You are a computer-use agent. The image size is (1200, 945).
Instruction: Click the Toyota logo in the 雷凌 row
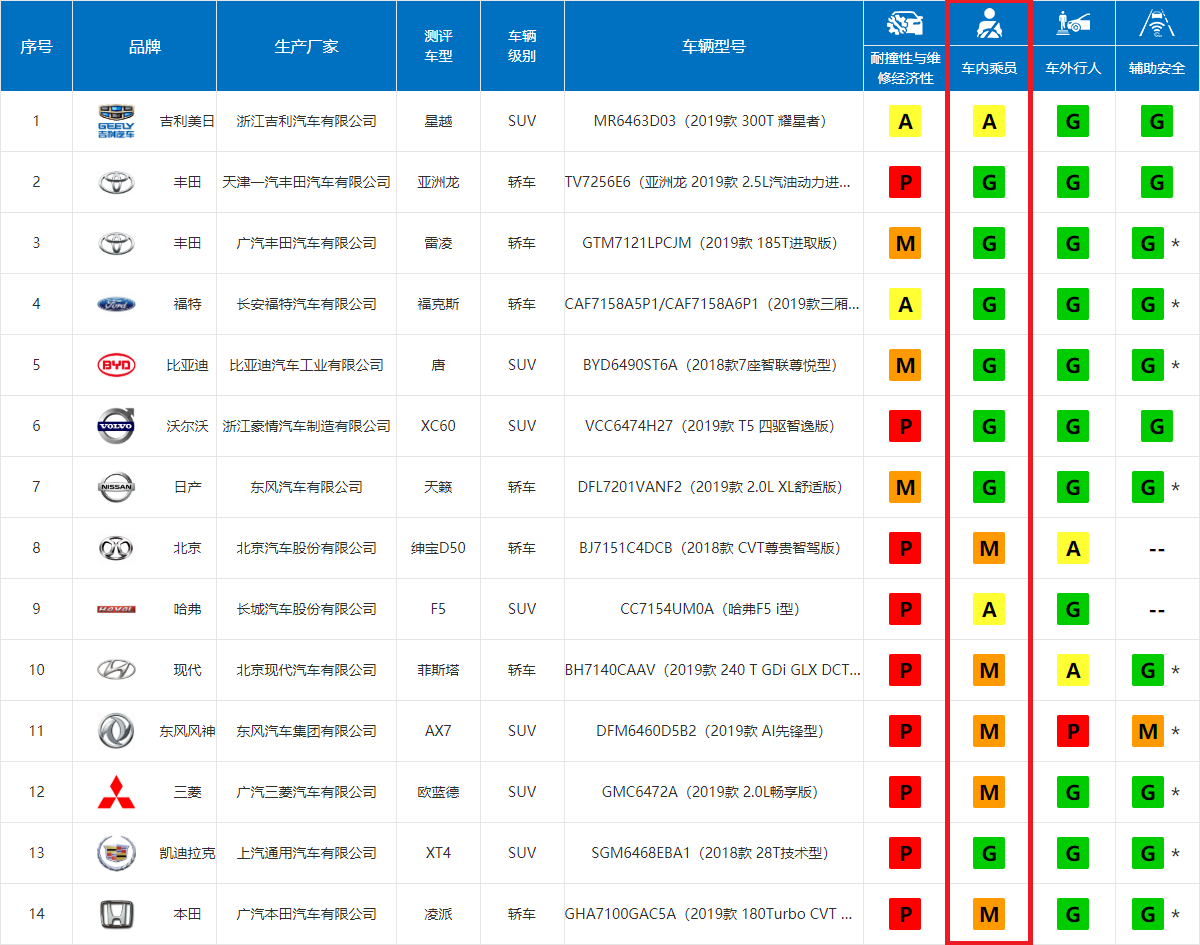(116, 243)
